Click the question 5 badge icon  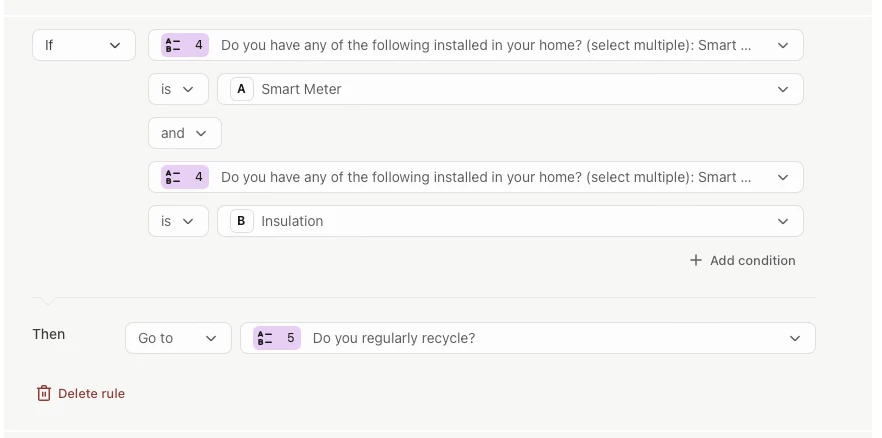pyautogui.click(x=277, y=338)
